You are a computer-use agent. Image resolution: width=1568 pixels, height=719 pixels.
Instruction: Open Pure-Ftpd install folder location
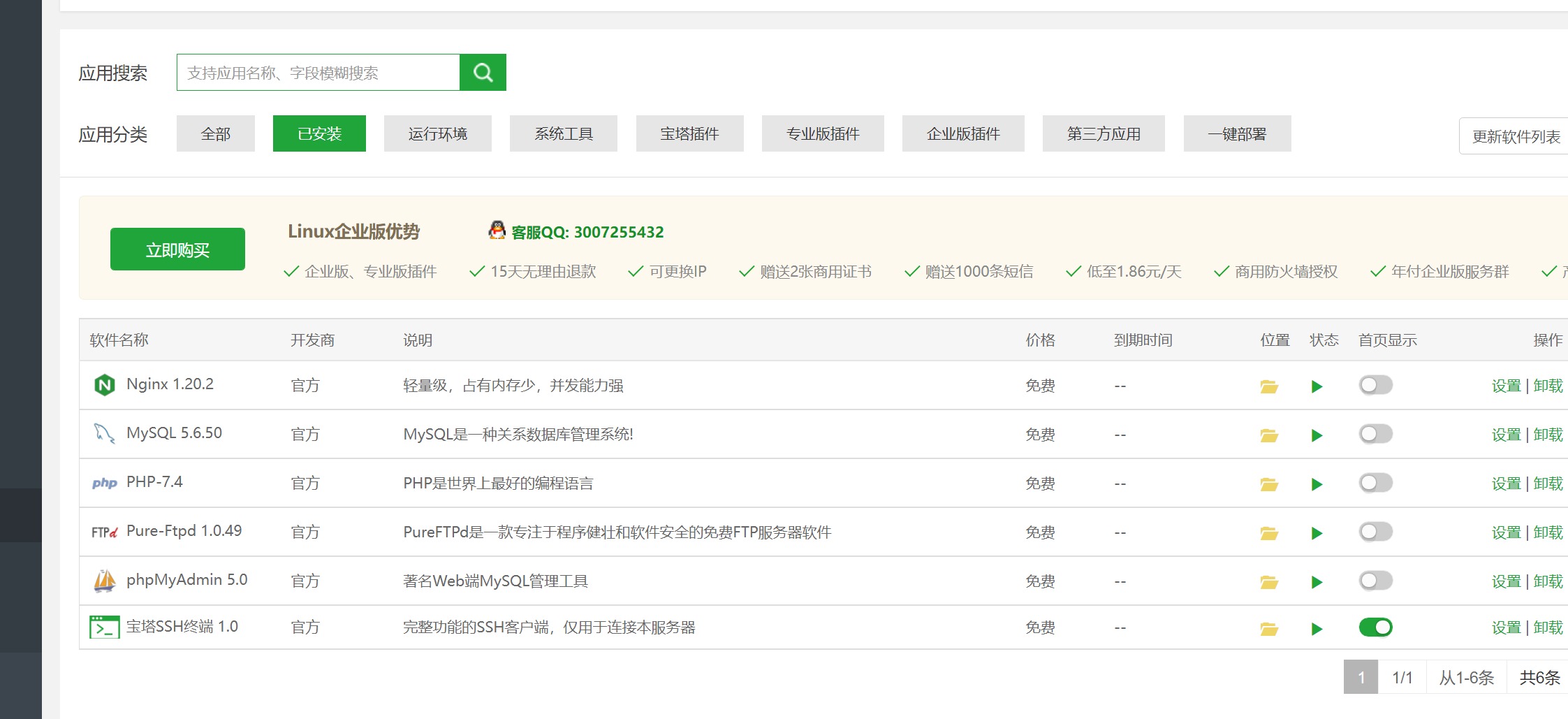pyautogui.click(x=1269, y=533)
